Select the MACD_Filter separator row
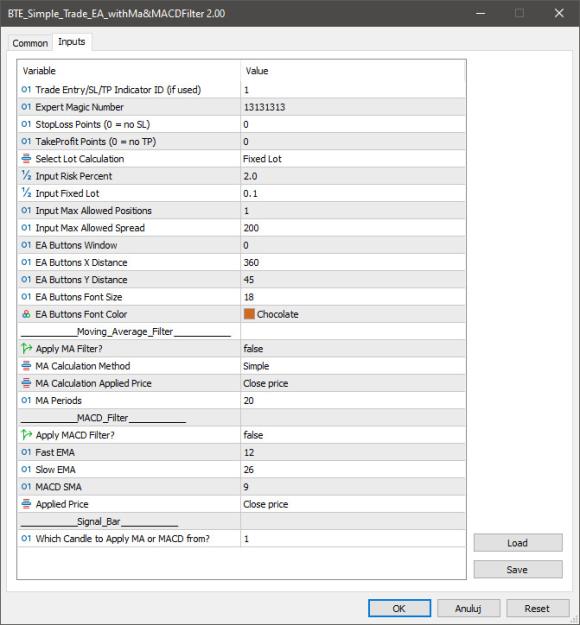Screen dimensions: 580x625 click(241, 418)
